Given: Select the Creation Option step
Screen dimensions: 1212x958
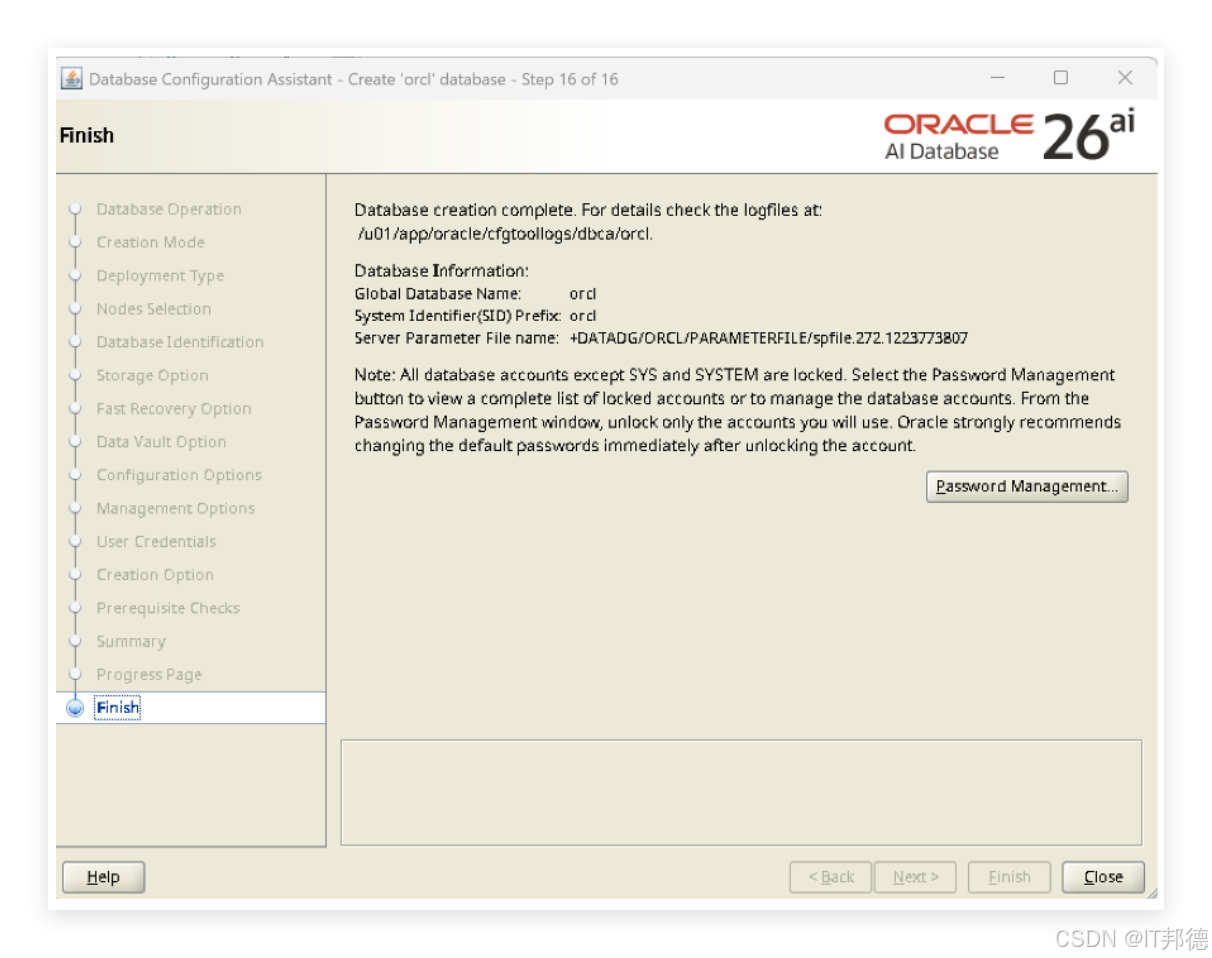Looking at the screenshot, I should pos(155,575).
